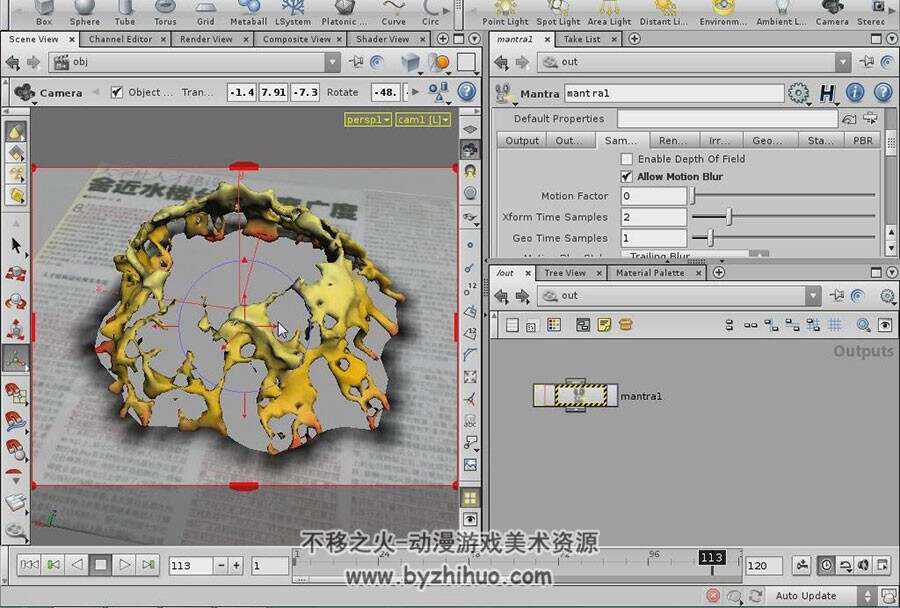Image resolution: width=900 pixels, height=608 pixels.
Task: Select the Curve shelf tool
Action: click(393, 13)
